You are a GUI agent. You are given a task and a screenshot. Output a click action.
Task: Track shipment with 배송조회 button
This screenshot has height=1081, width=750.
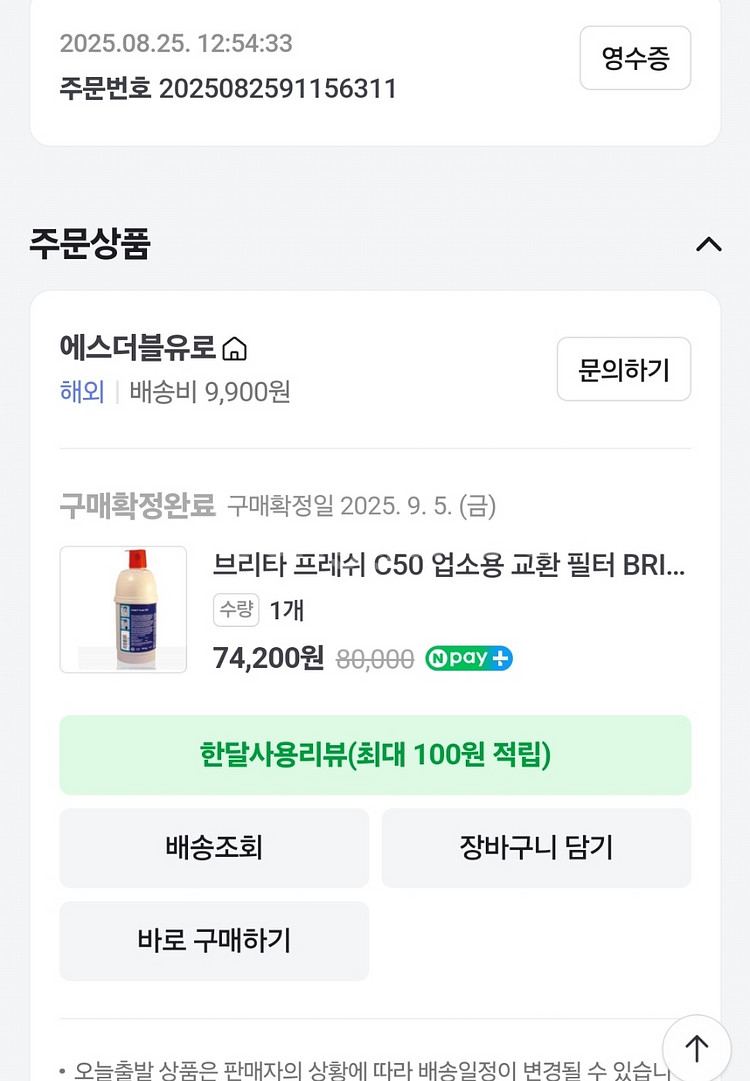[214, 848]
